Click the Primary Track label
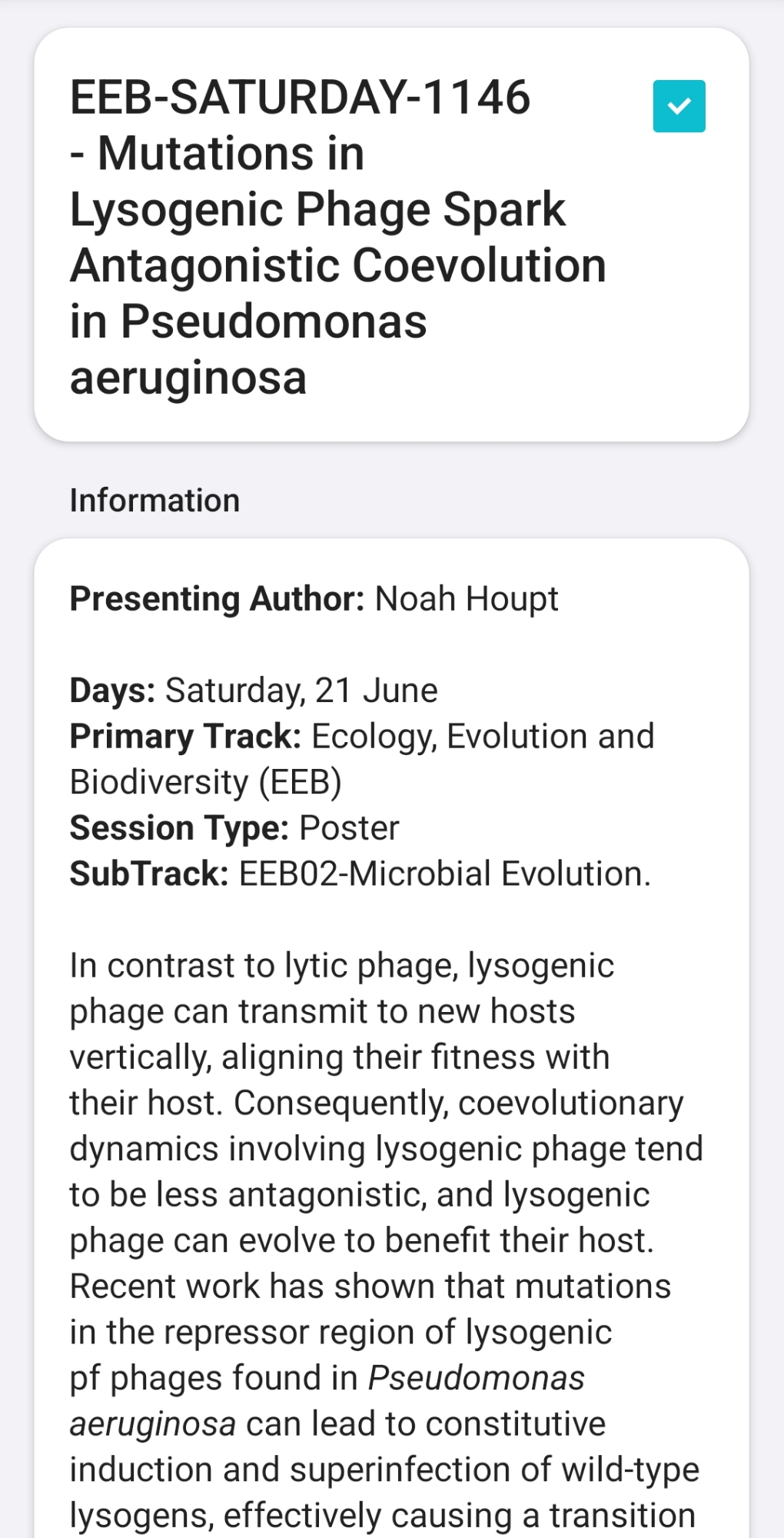 click(x=185, y=736)
